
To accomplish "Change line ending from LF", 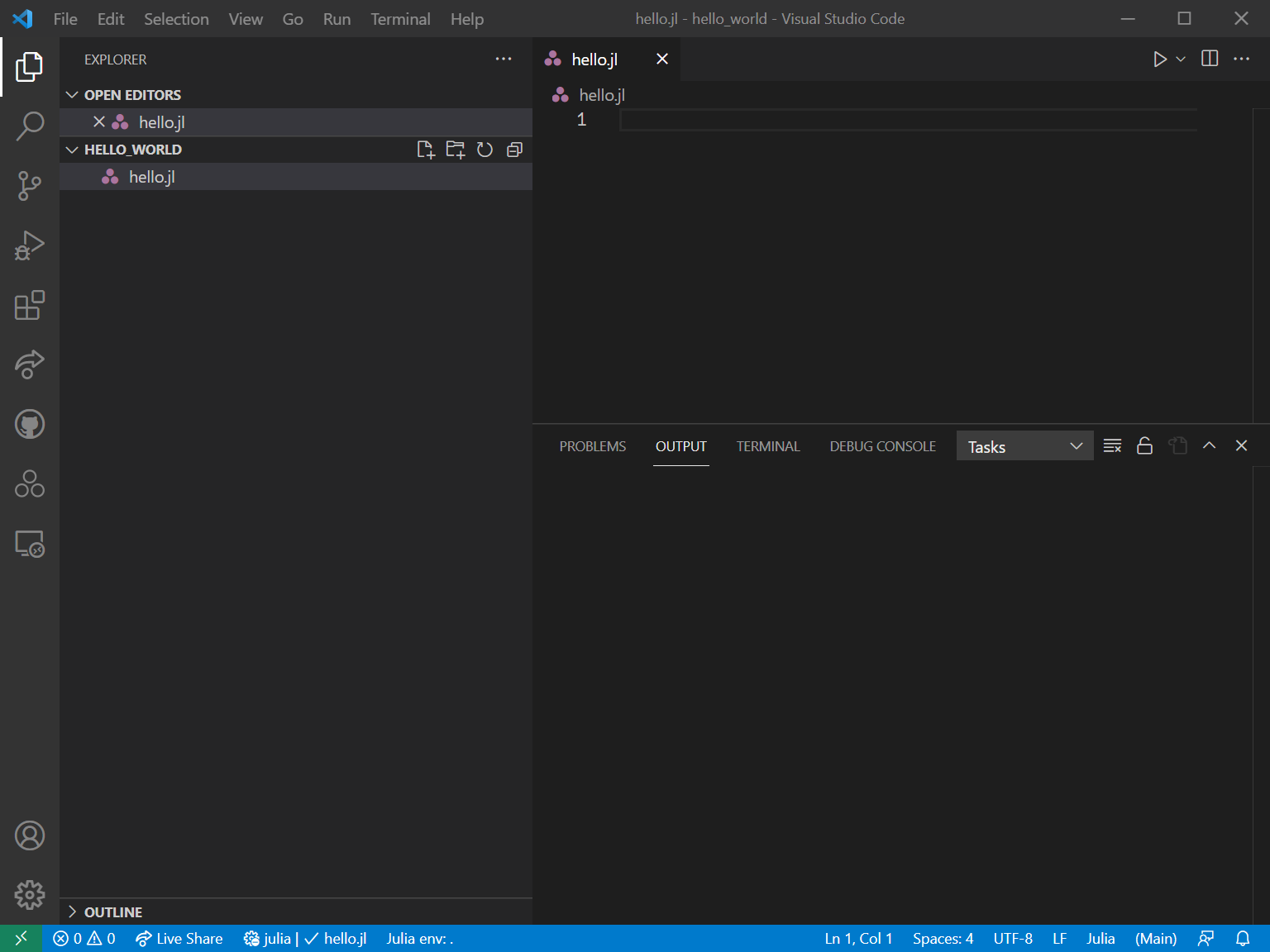I will tap(1059, 938).
